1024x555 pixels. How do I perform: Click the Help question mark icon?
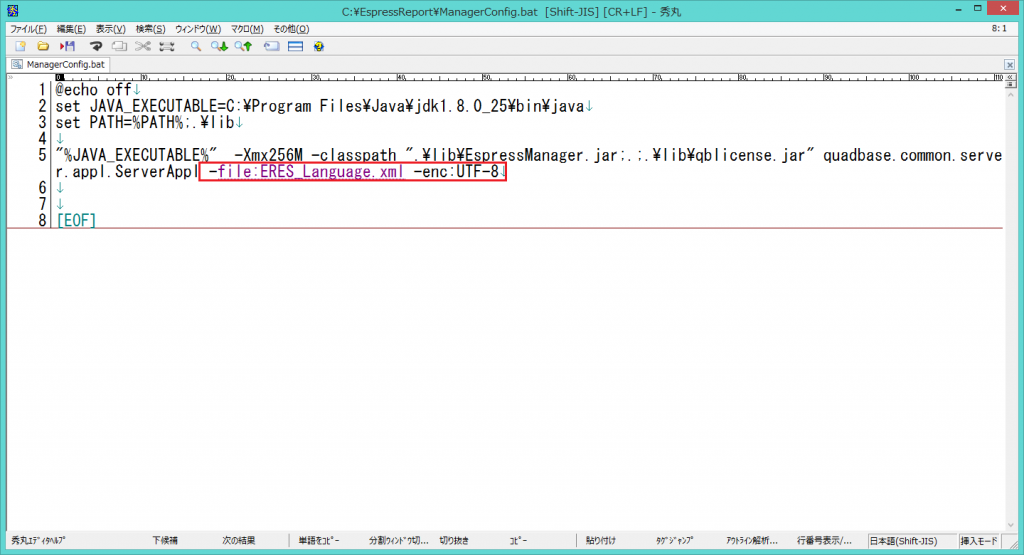click(x=319, y=46)
